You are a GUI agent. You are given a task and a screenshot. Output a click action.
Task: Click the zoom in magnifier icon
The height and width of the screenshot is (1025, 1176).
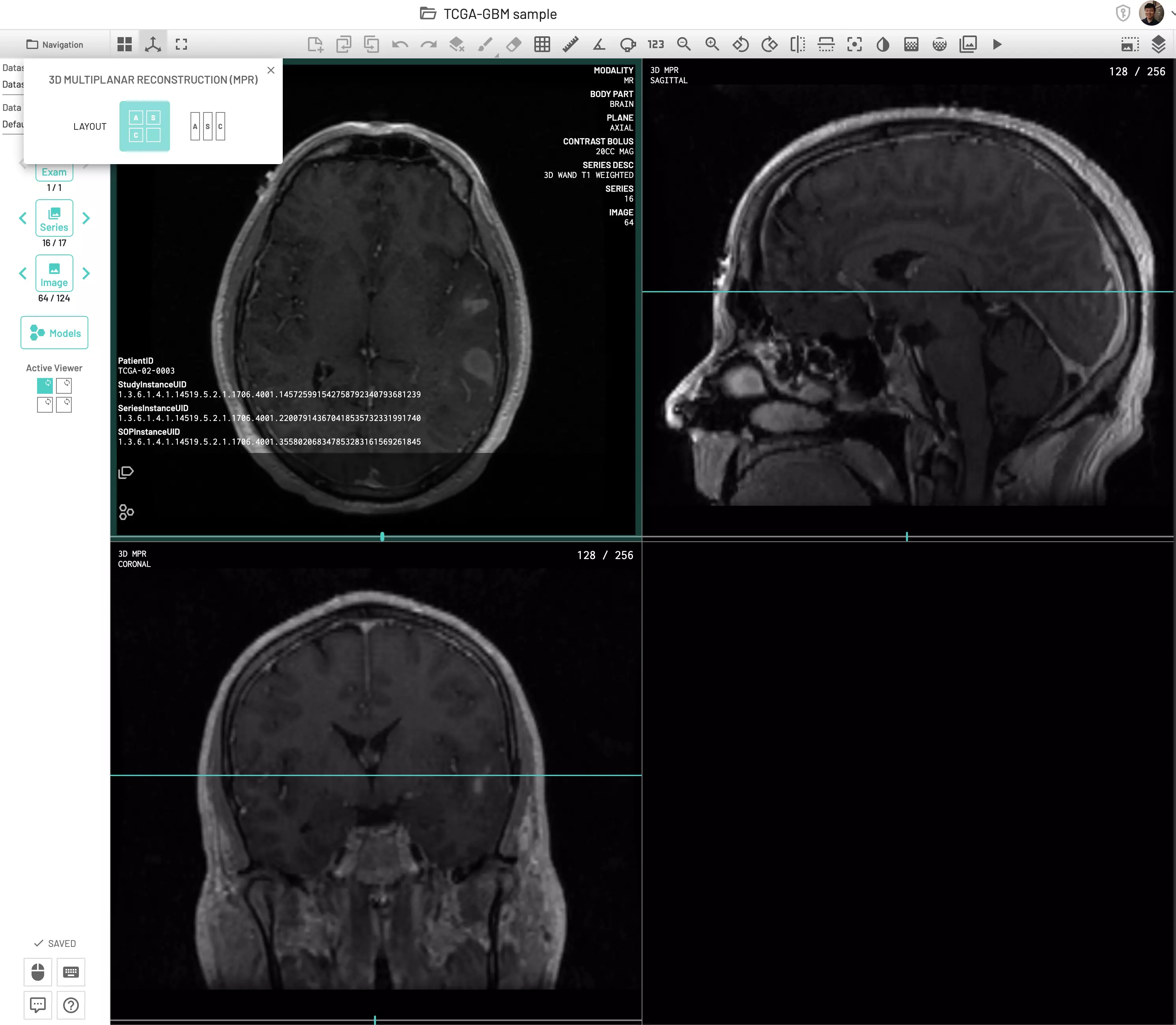(712, 45)
